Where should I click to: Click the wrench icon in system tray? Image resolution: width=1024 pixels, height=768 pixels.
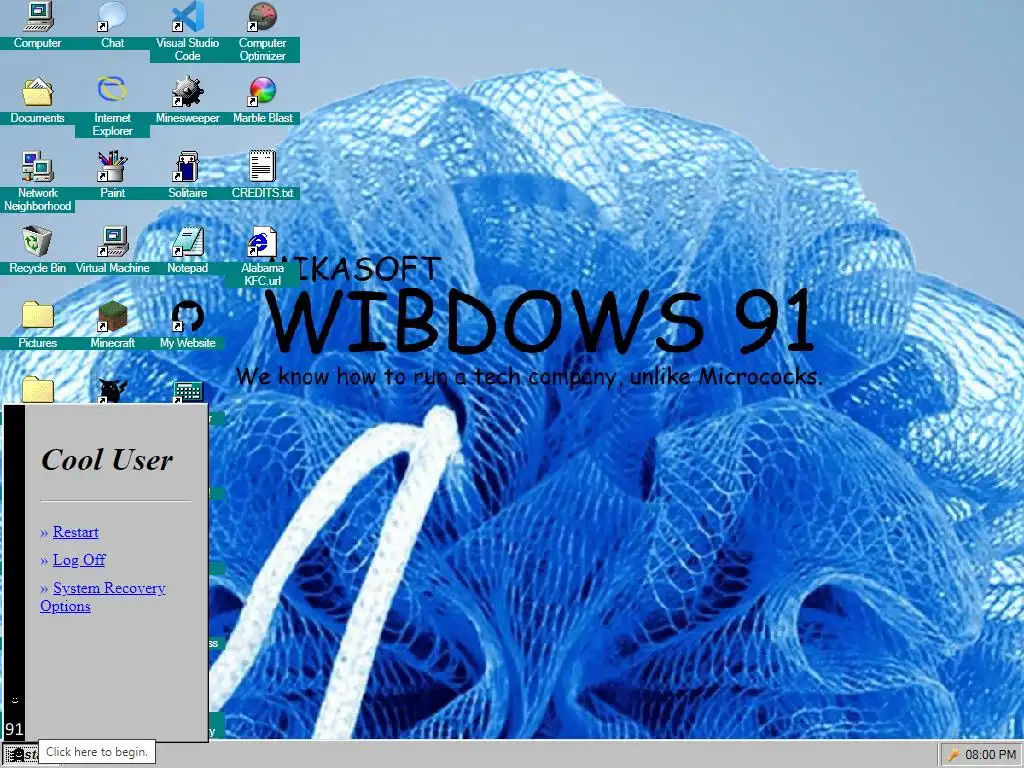[953, 755]
